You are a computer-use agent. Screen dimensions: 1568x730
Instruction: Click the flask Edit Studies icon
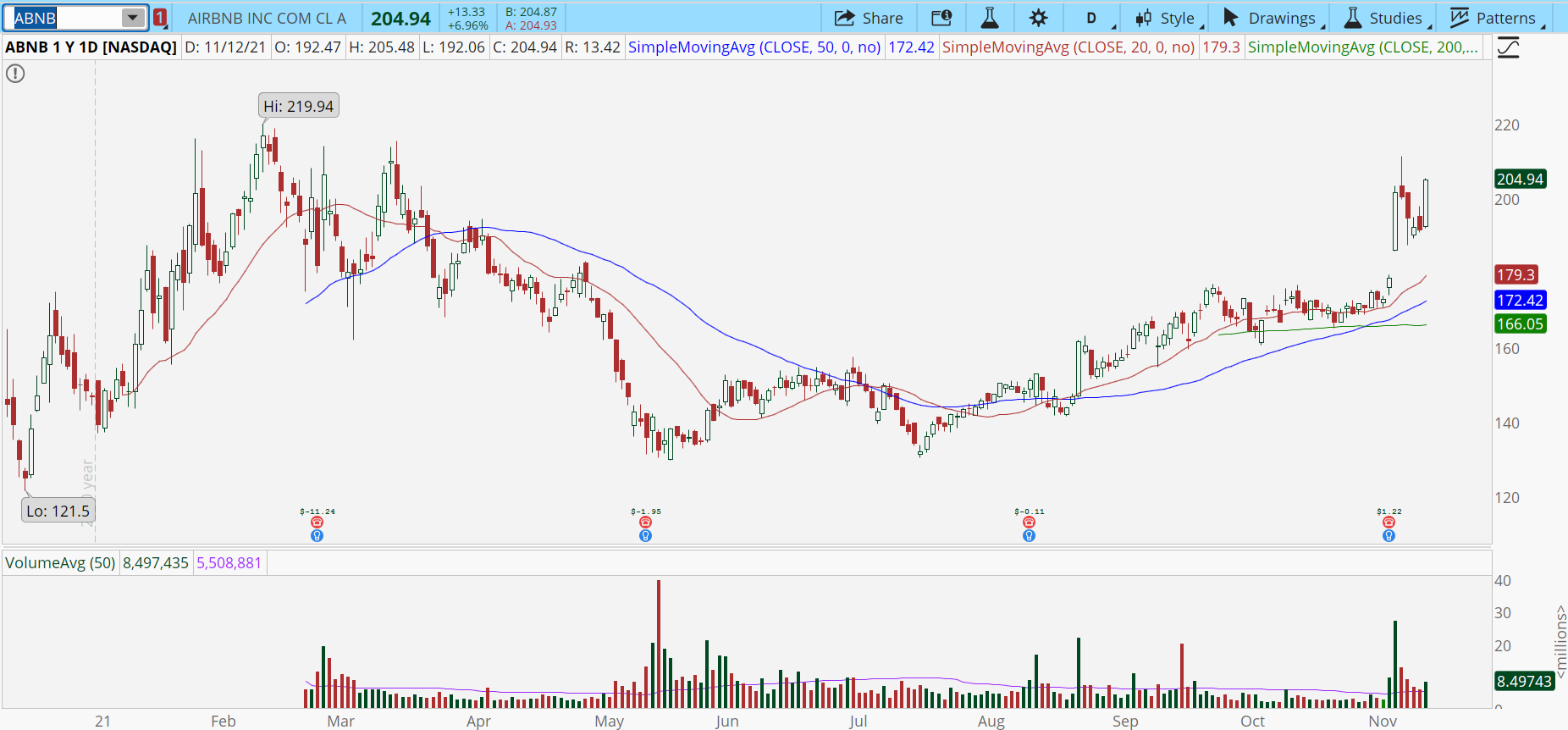989,18
